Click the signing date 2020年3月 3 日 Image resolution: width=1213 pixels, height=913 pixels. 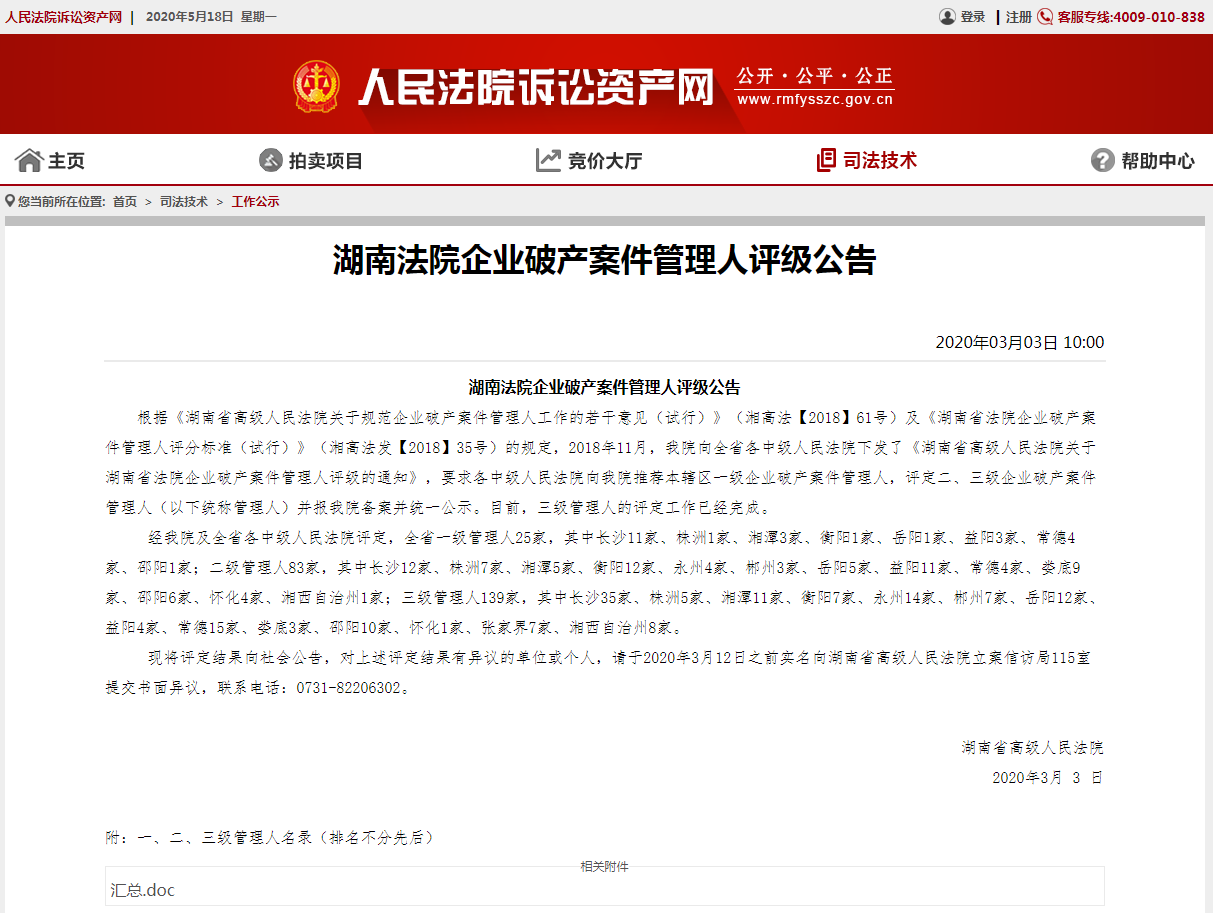pyautogui.click(x=1048, y=777)
